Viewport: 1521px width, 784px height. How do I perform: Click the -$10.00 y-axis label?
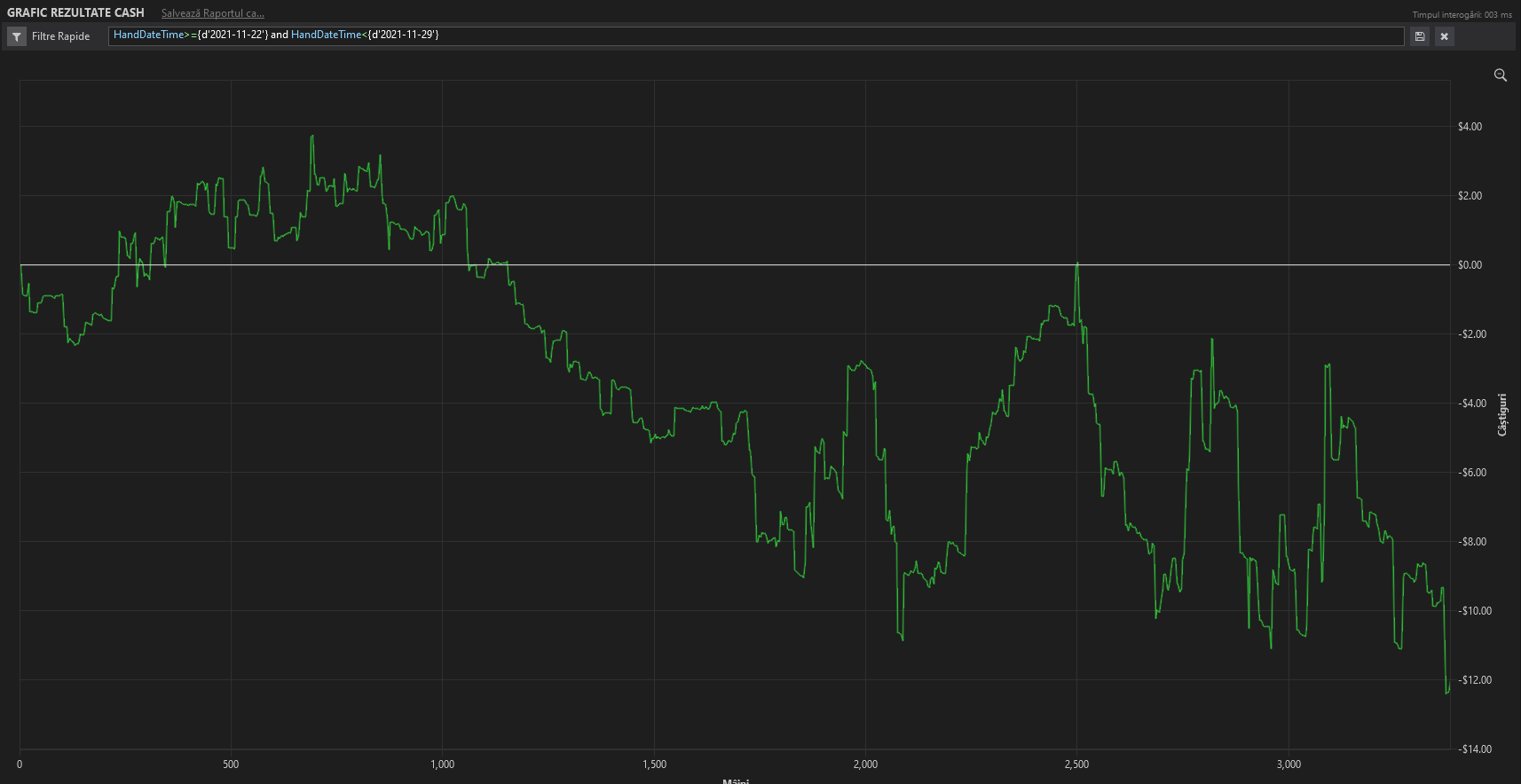tap(1474, 611)
